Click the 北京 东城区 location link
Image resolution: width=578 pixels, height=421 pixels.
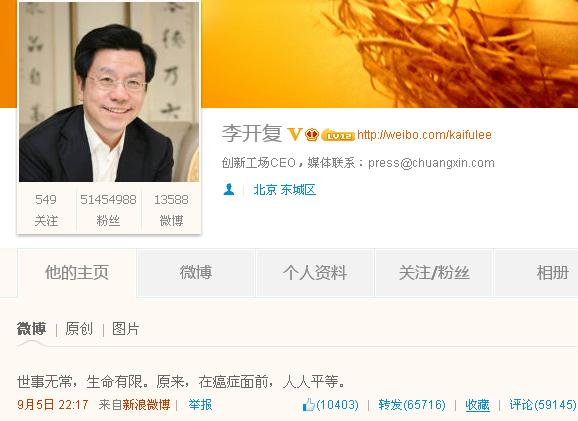(x=284, y=190)
